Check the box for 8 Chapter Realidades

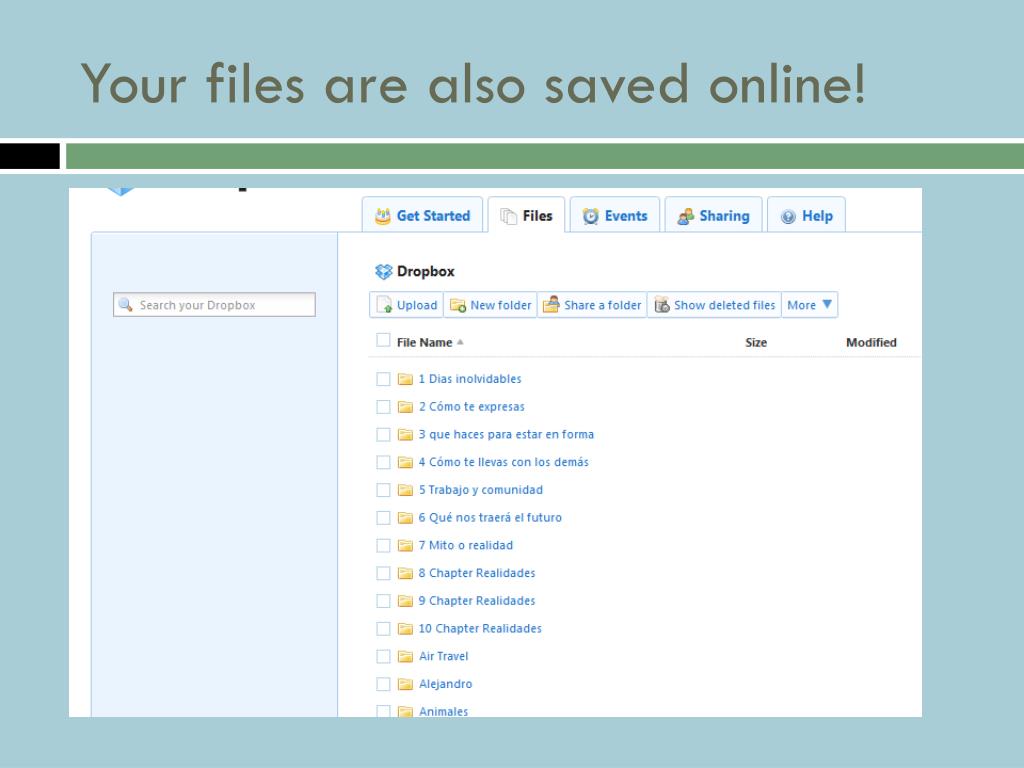coord(383,573)
